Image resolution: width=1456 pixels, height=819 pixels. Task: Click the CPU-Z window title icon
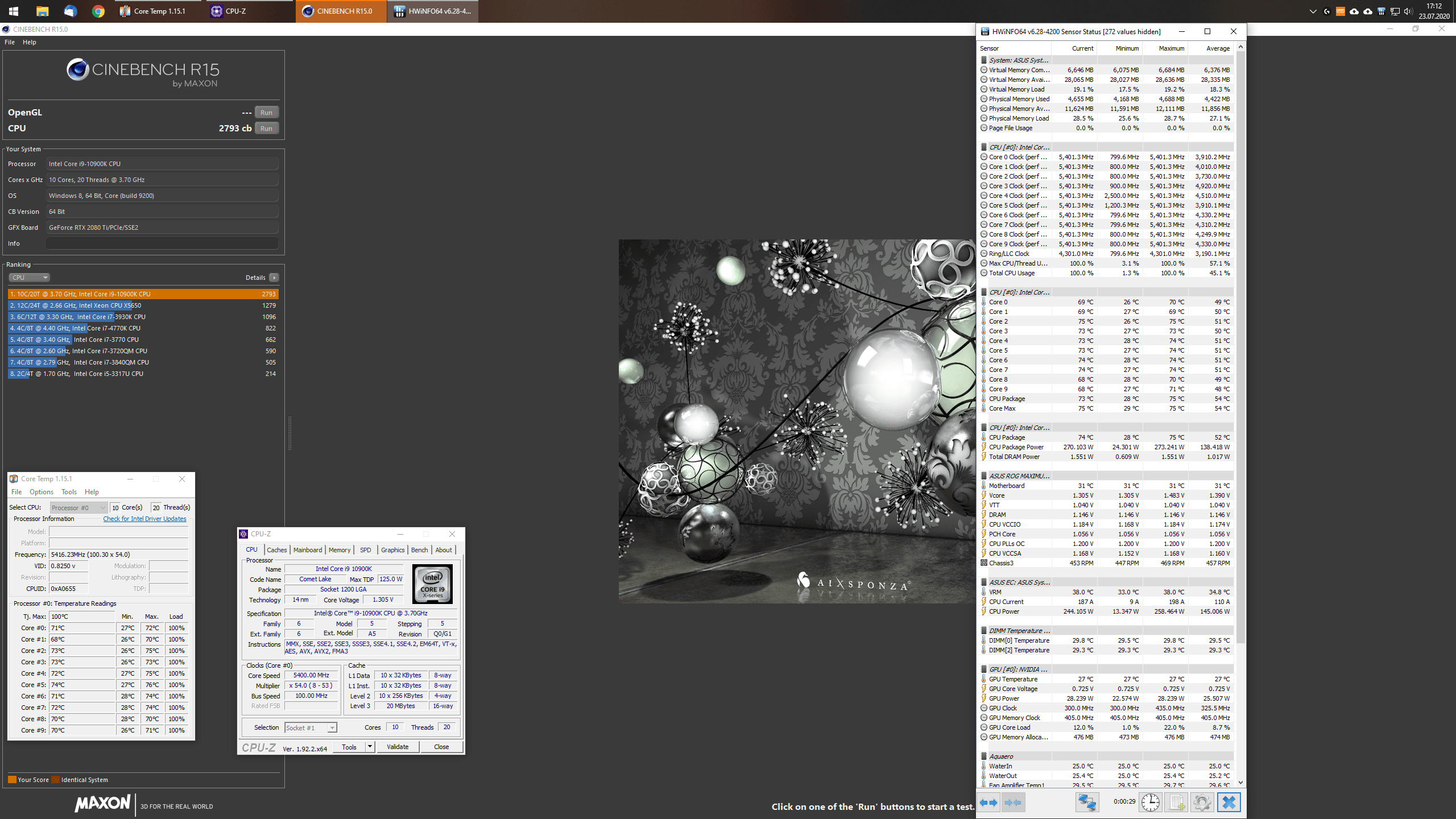pos(243,534)
